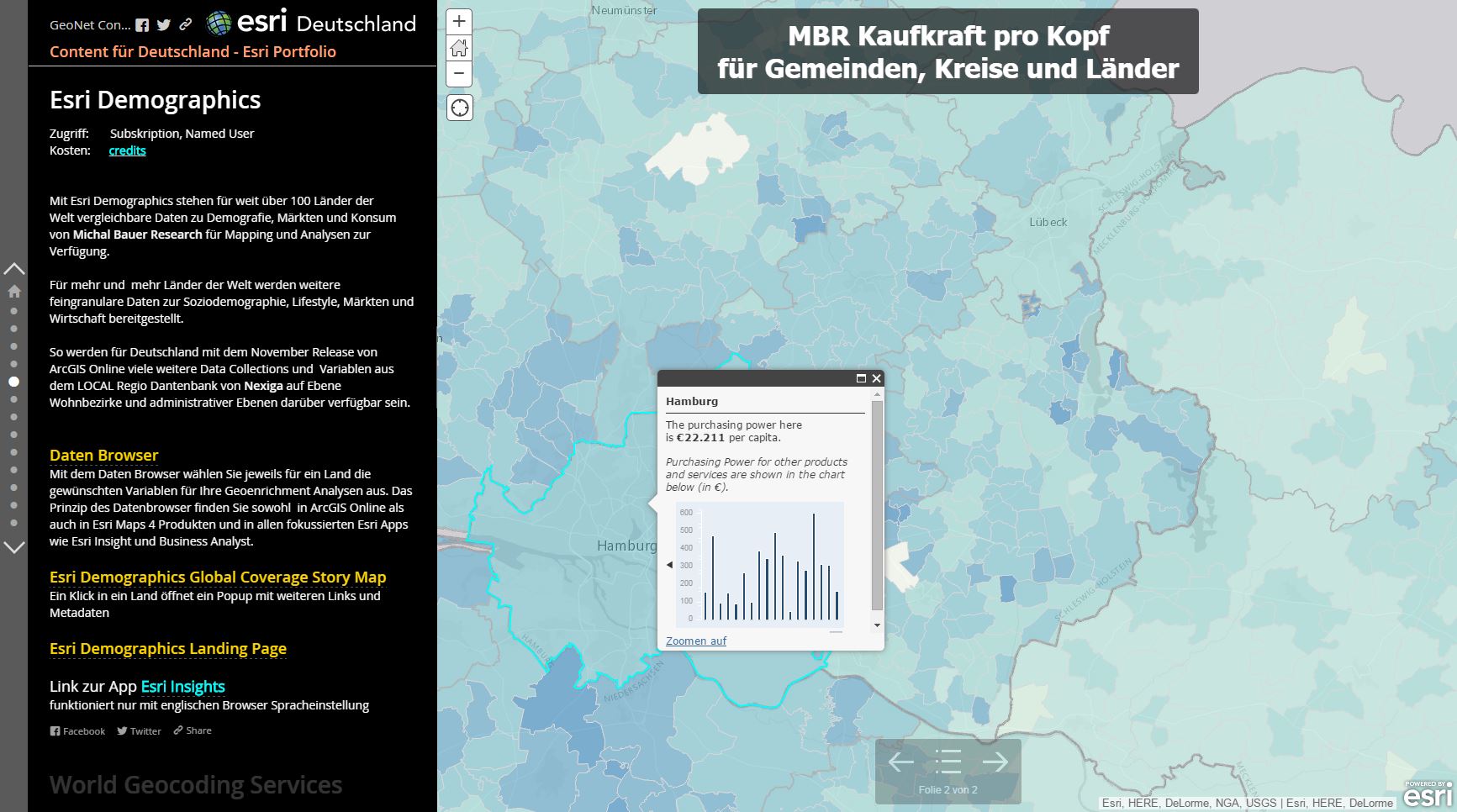
Task: Go to previous section with side up arrow
Action: (x=14, y=269)
